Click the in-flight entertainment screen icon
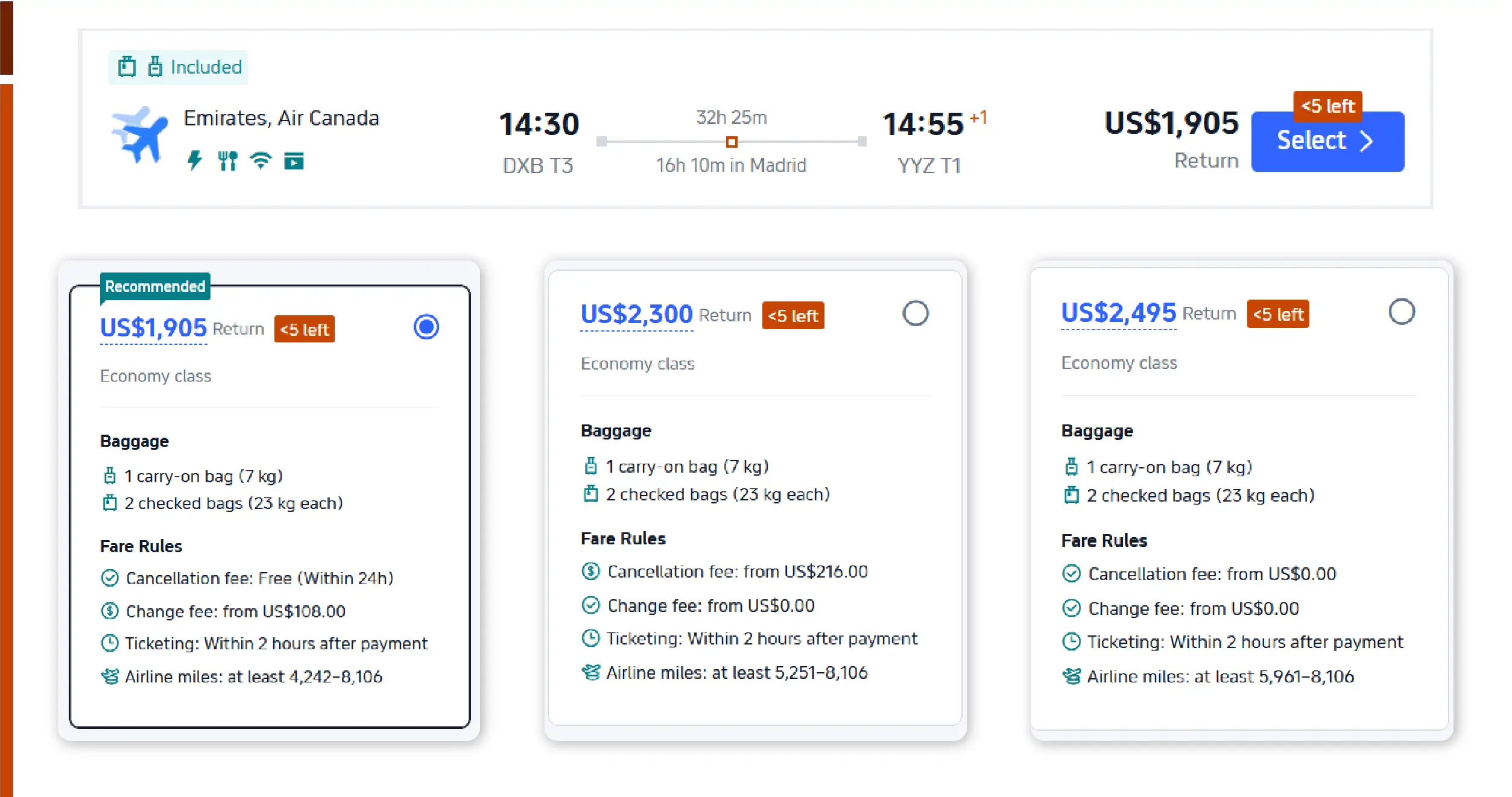The image size is (1512, 797). coord(294,161)
